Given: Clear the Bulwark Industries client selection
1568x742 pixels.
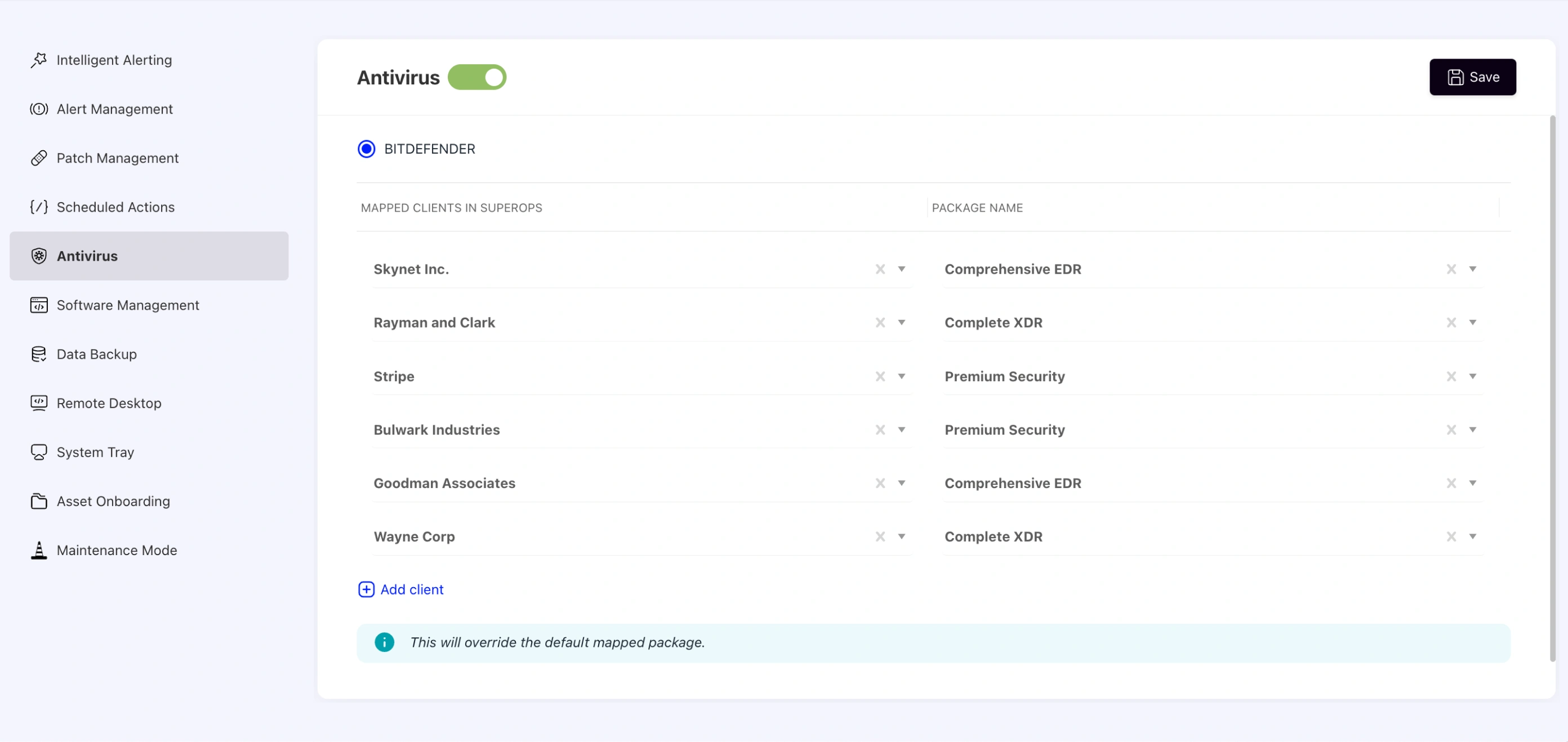Looking at the screenshot, I should (880, 430).
